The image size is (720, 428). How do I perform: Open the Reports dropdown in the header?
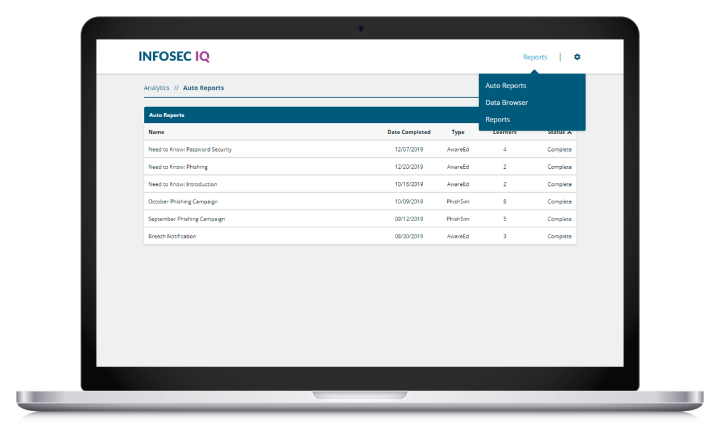(x=535, y=57)
